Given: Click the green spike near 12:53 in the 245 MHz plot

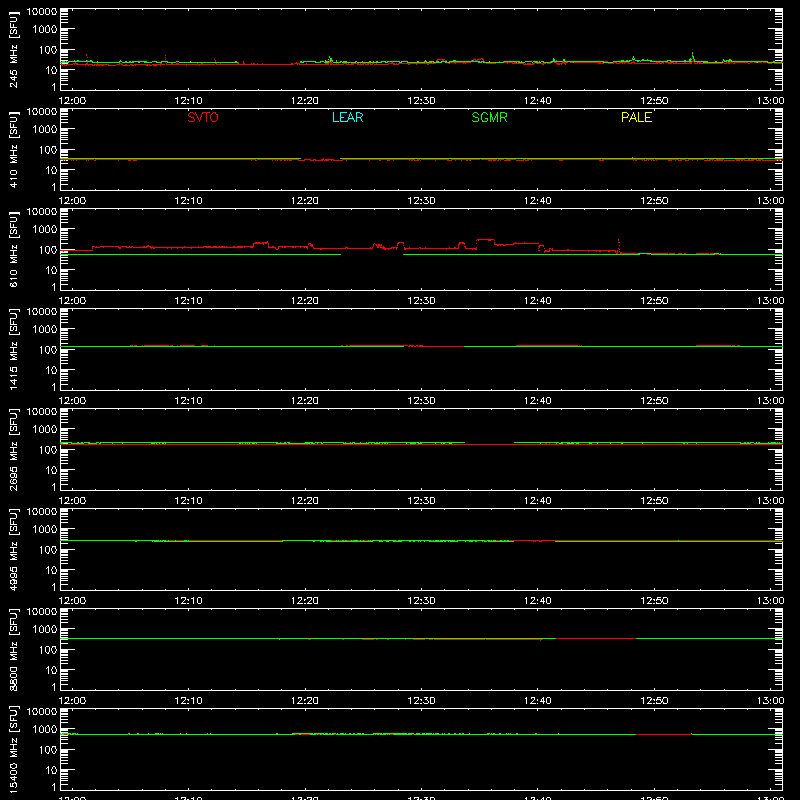Looking at the screenshot, I should (x=692, y=57).
